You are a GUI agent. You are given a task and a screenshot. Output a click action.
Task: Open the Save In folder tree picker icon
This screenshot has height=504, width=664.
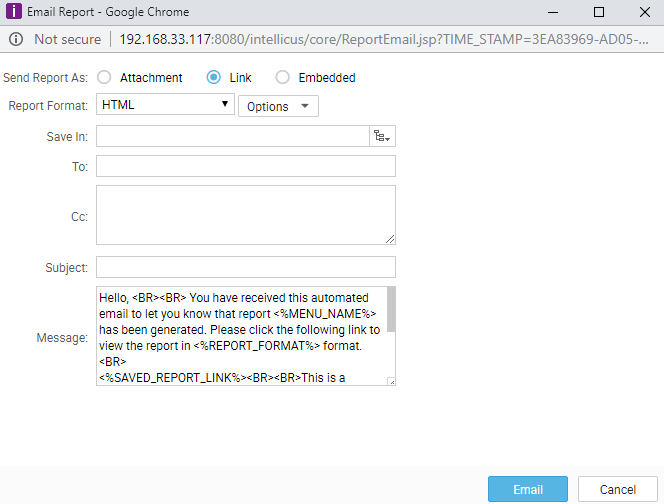[x=382, y=136]
